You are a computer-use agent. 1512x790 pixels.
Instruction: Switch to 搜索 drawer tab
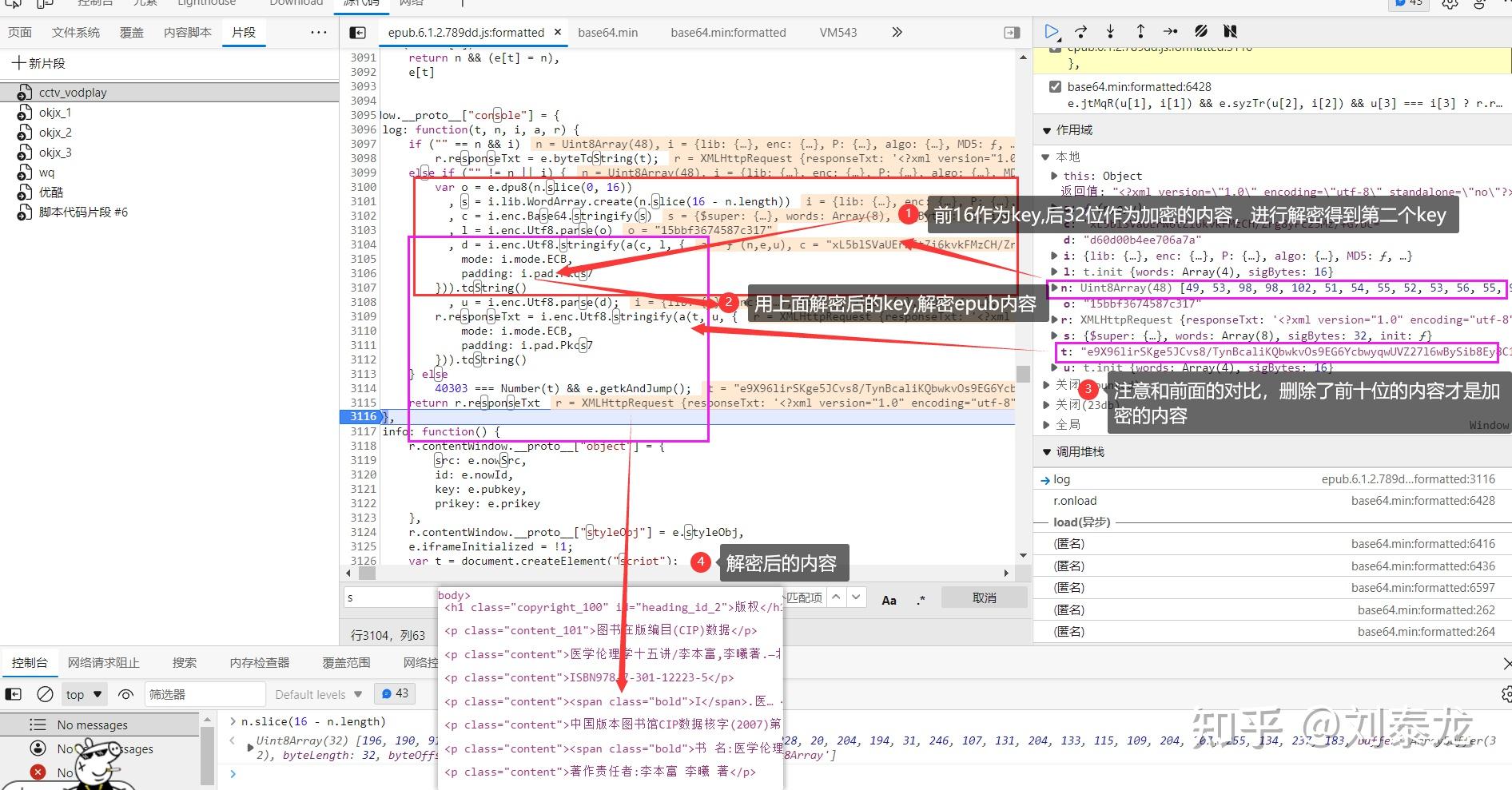click(x=185, y=663)
